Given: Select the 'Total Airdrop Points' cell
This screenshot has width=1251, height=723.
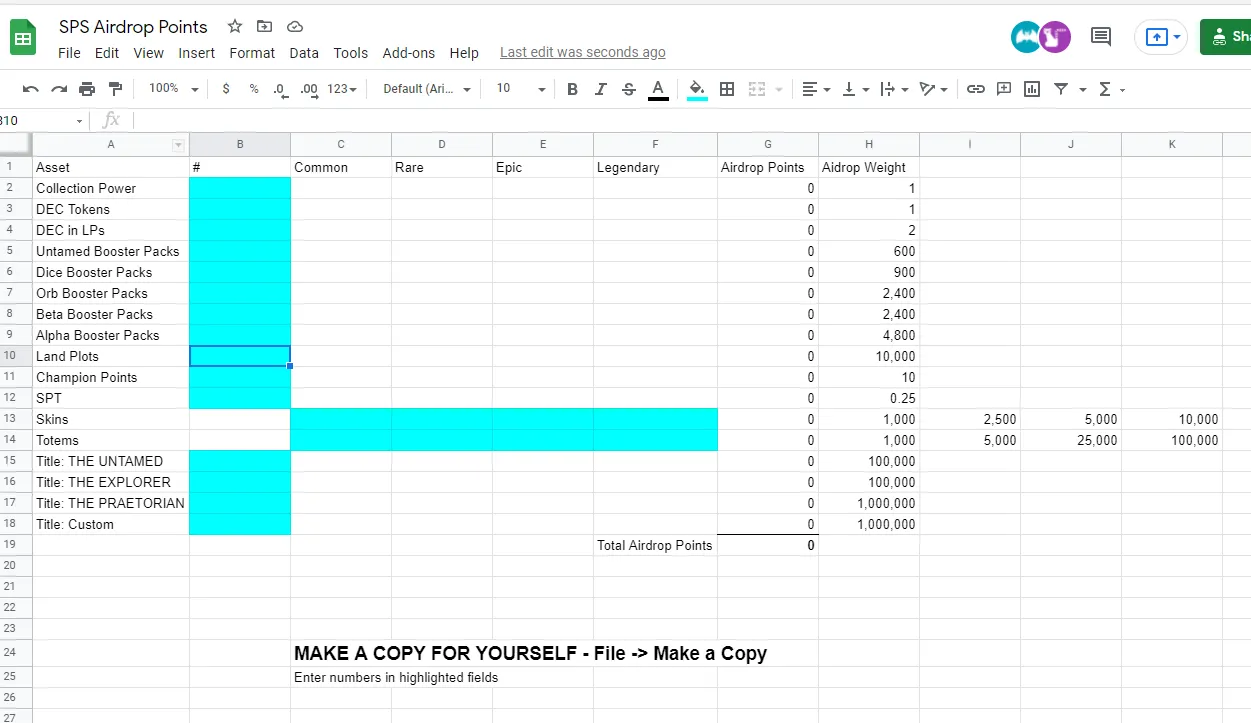Looking at the screenshot, I should 655,545.
